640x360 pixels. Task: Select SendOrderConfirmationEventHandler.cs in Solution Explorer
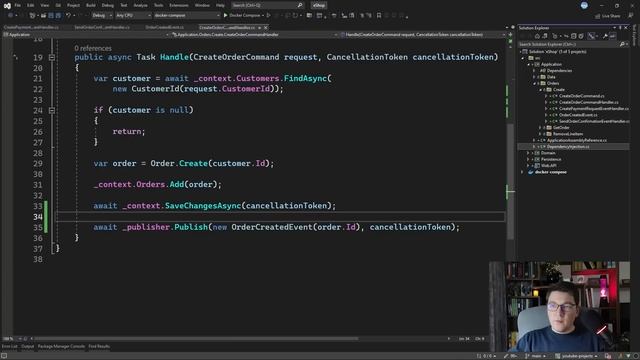pyautogui.click(x=594, y=121)
